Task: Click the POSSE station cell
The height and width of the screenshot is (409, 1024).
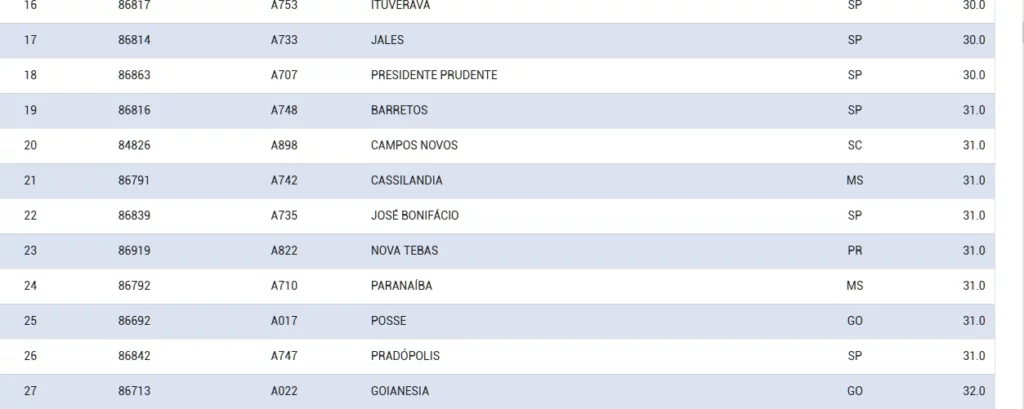Action: [x=388, y=320]
